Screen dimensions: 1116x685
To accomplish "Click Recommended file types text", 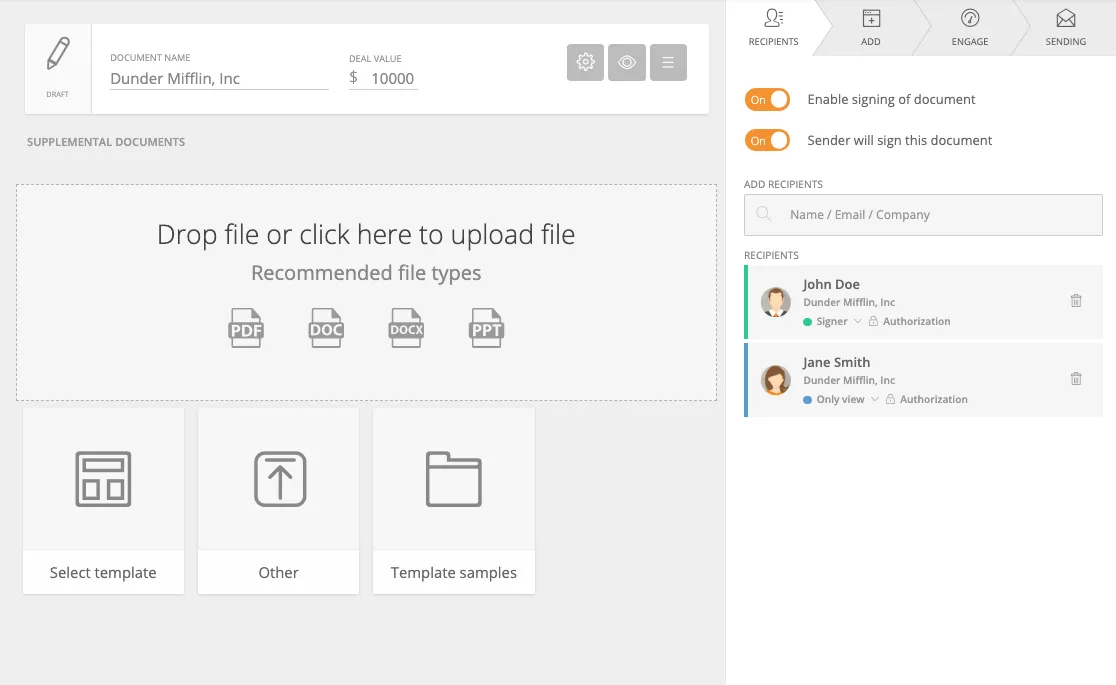I will point(366,273).
